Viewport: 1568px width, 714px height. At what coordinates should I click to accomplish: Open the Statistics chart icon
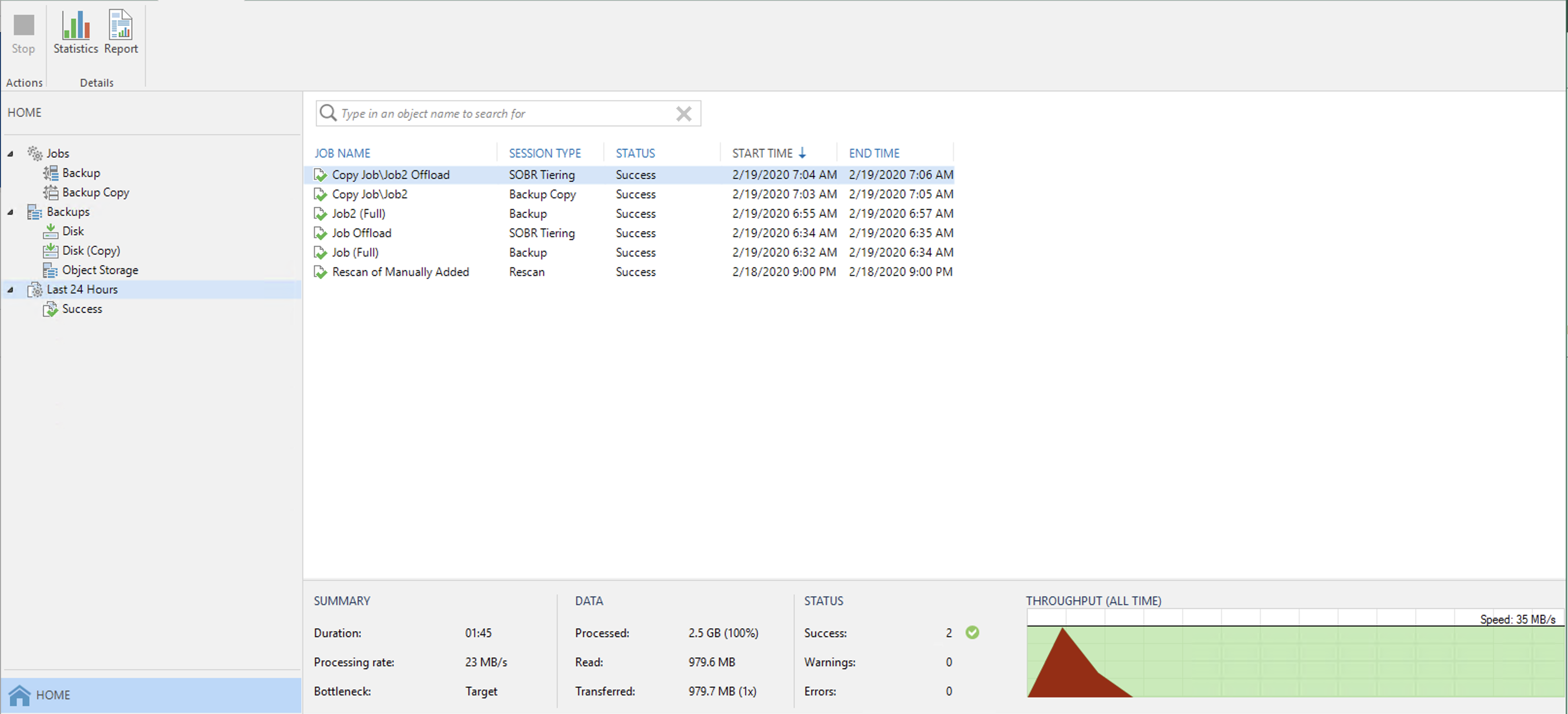pyautogui.click(x=75, y=24)
